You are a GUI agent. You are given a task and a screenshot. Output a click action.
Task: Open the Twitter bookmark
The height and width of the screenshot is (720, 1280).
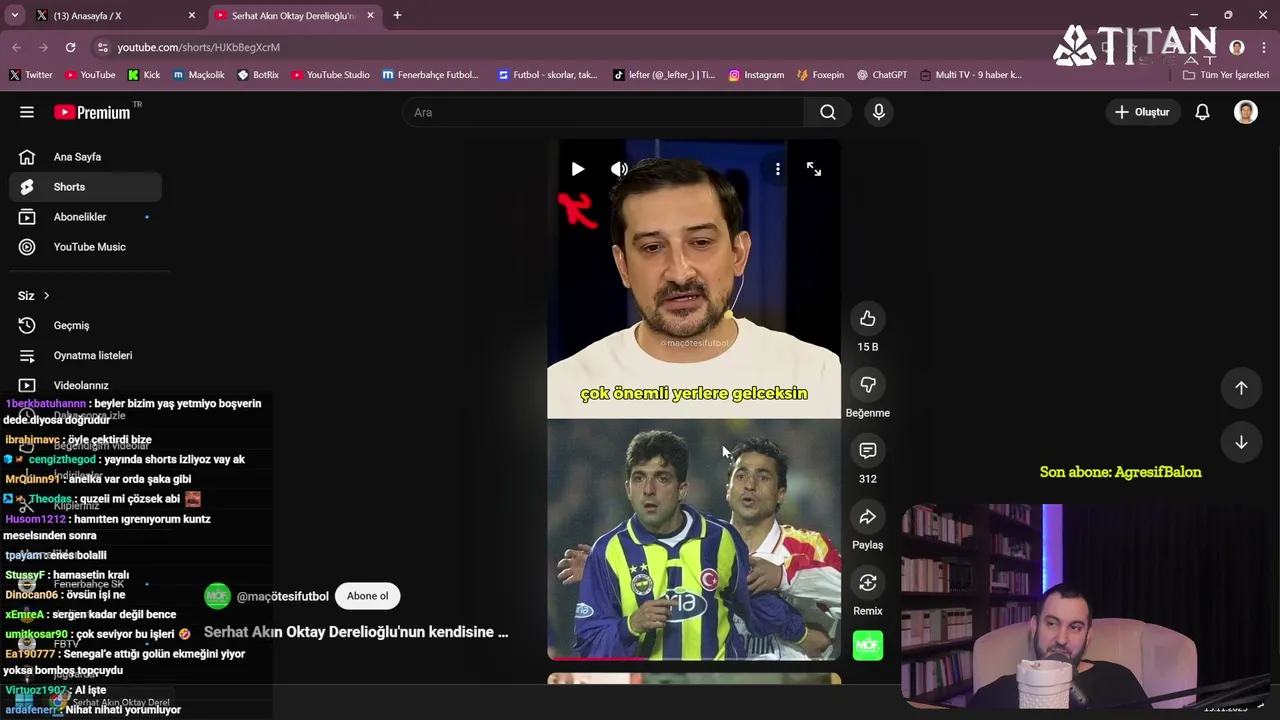pyautogui.click(x=31, y=75)
